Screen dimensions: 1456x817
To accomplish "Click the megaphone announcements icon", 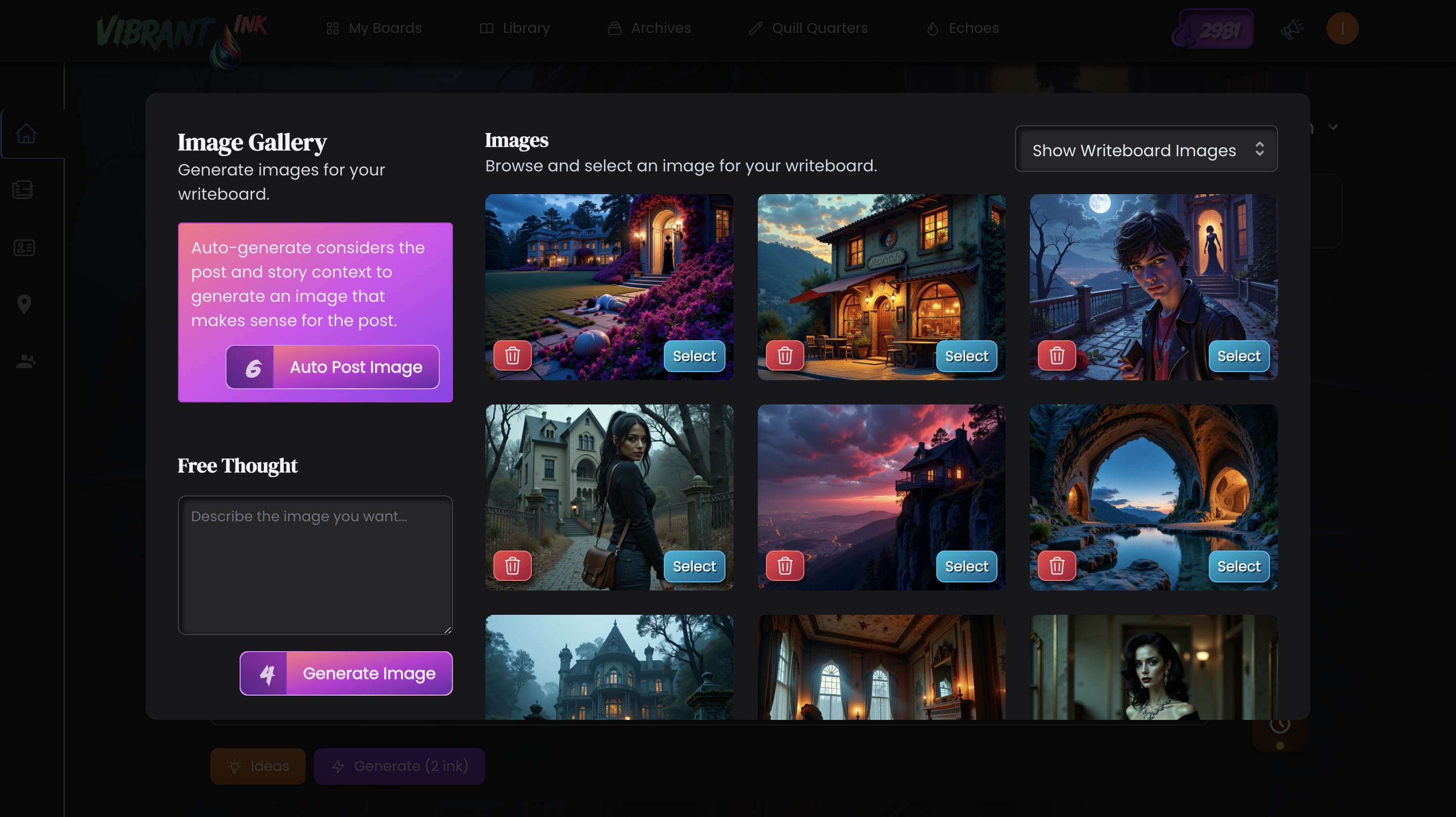I will [x=1291, y=28].
